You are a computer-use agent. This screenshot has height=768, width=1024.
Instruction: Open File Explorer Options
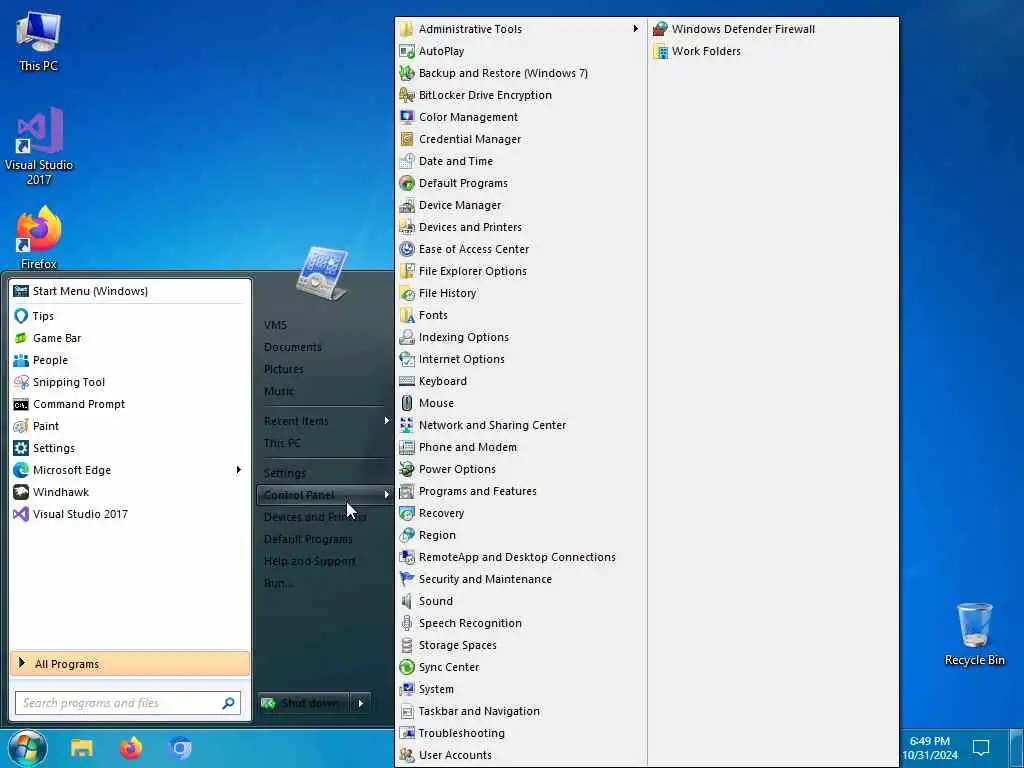coord(520,271)
